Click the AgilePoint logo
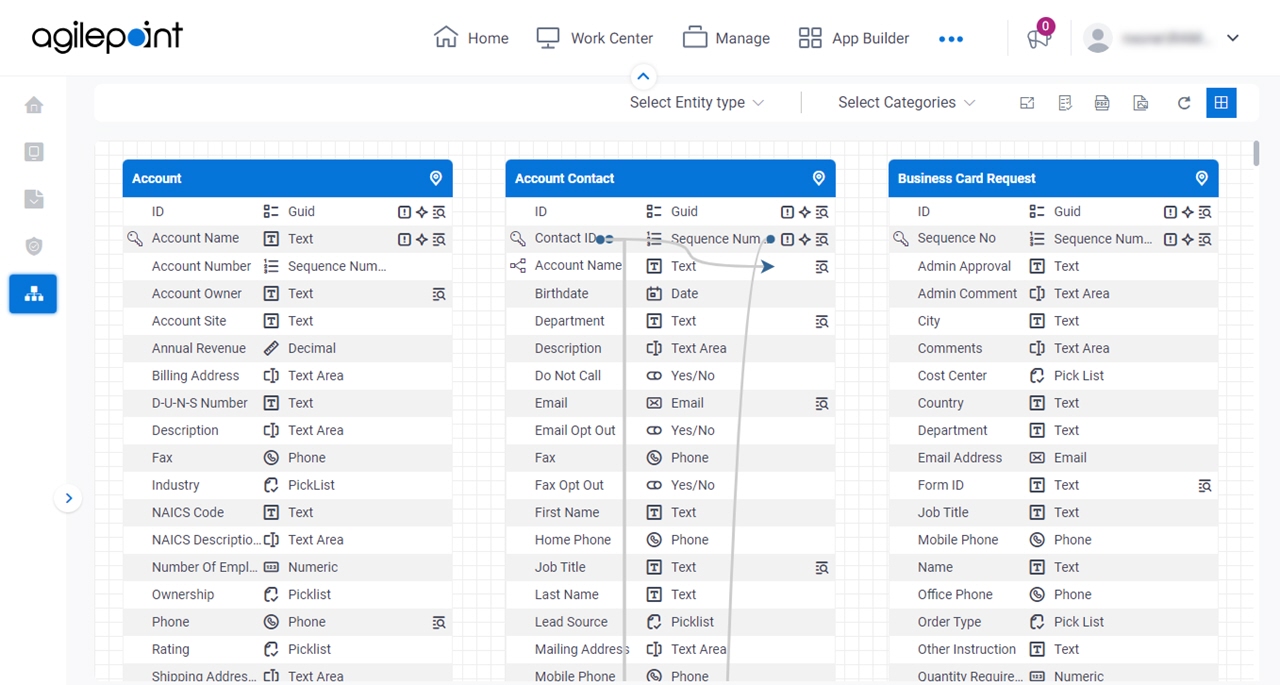 (107, 37)
